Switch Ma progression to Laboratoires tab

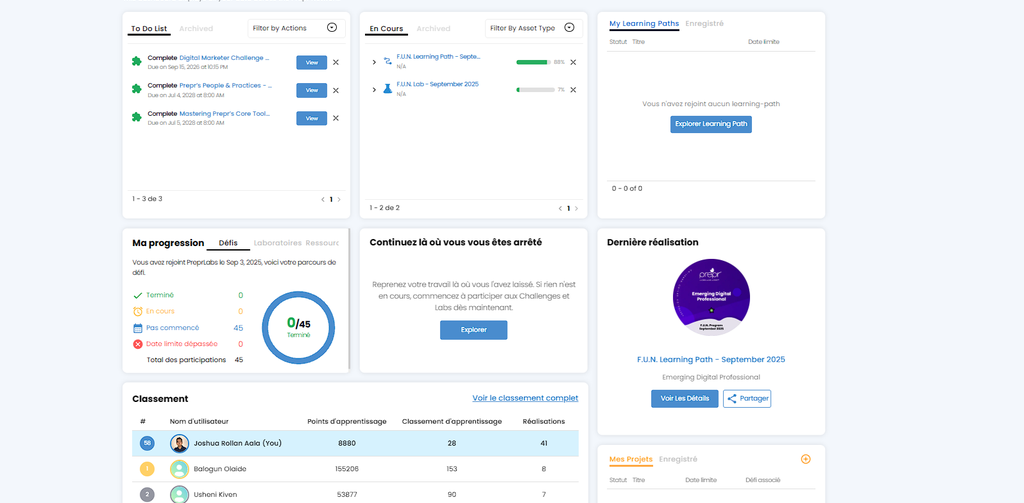tap(278, 243)
